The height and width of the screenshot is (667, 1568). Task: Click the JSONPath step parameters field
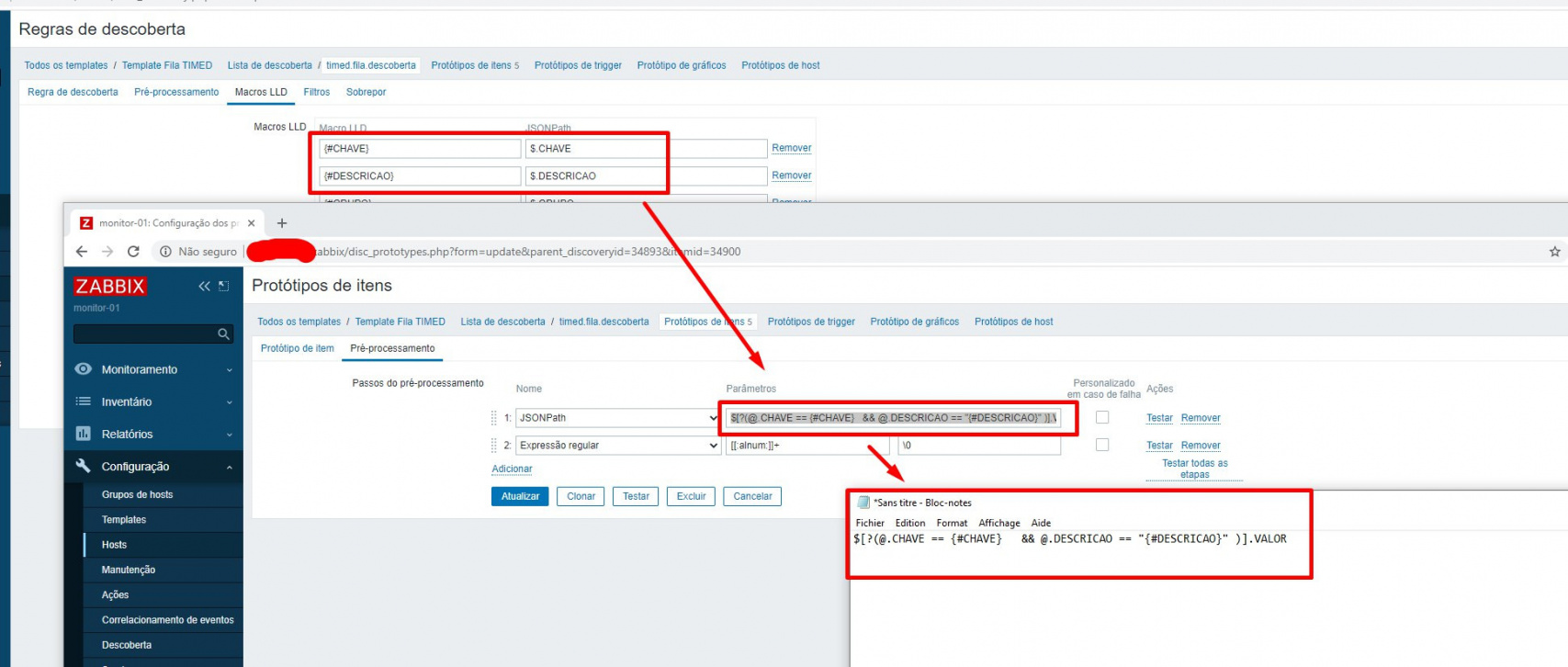(894, 418)
